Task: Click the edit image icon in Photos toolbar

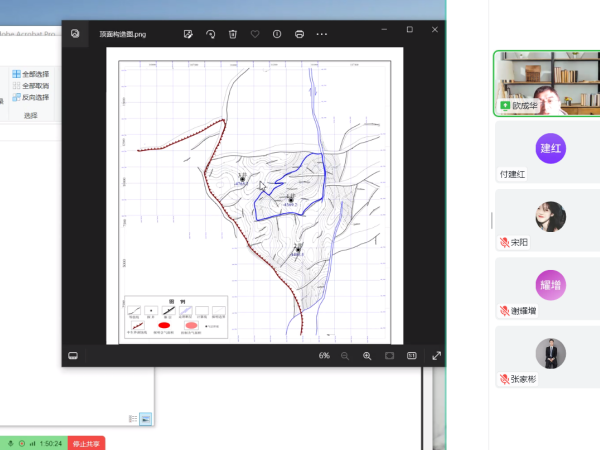Action: (188, 34)
